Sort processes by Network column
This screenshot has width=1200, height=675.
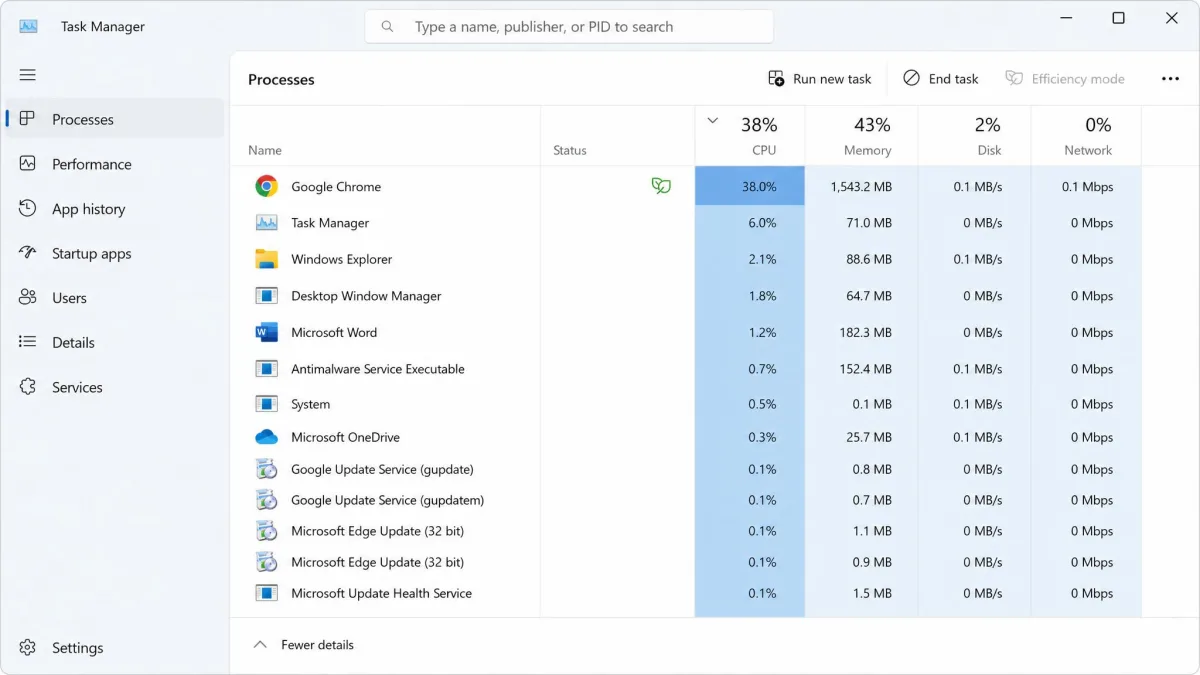[x=1086, y=136]
